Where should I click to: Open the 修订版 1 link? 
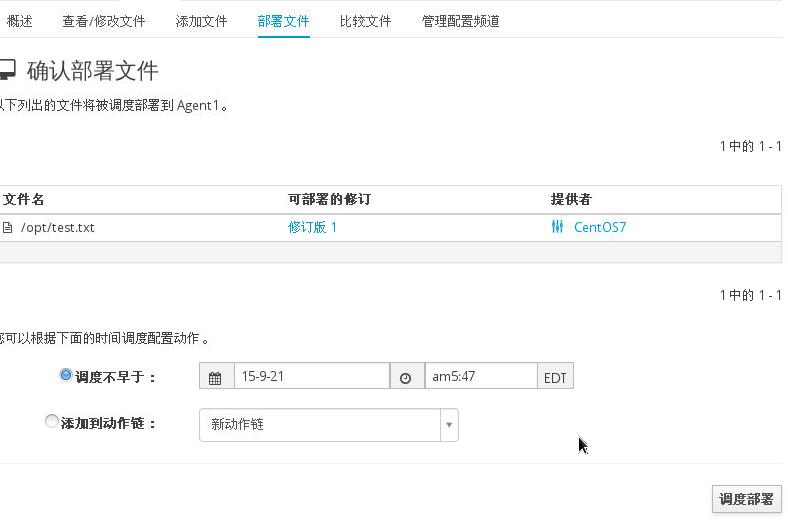pyautogui.click(x=312, y=227)
